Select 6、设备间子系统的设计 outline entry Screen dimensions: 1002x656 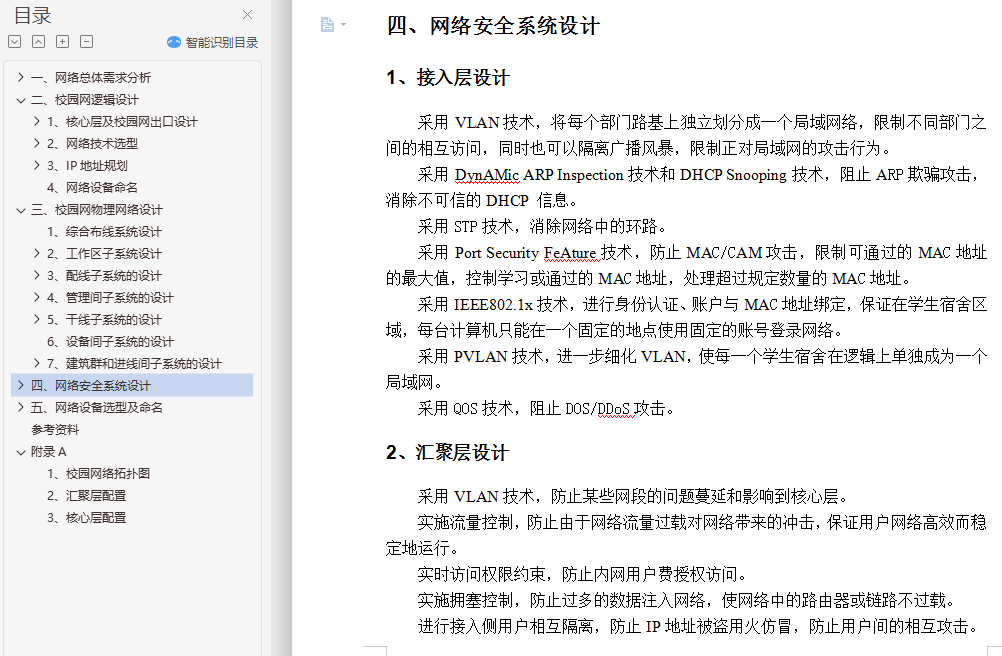(x=110, y=342)
